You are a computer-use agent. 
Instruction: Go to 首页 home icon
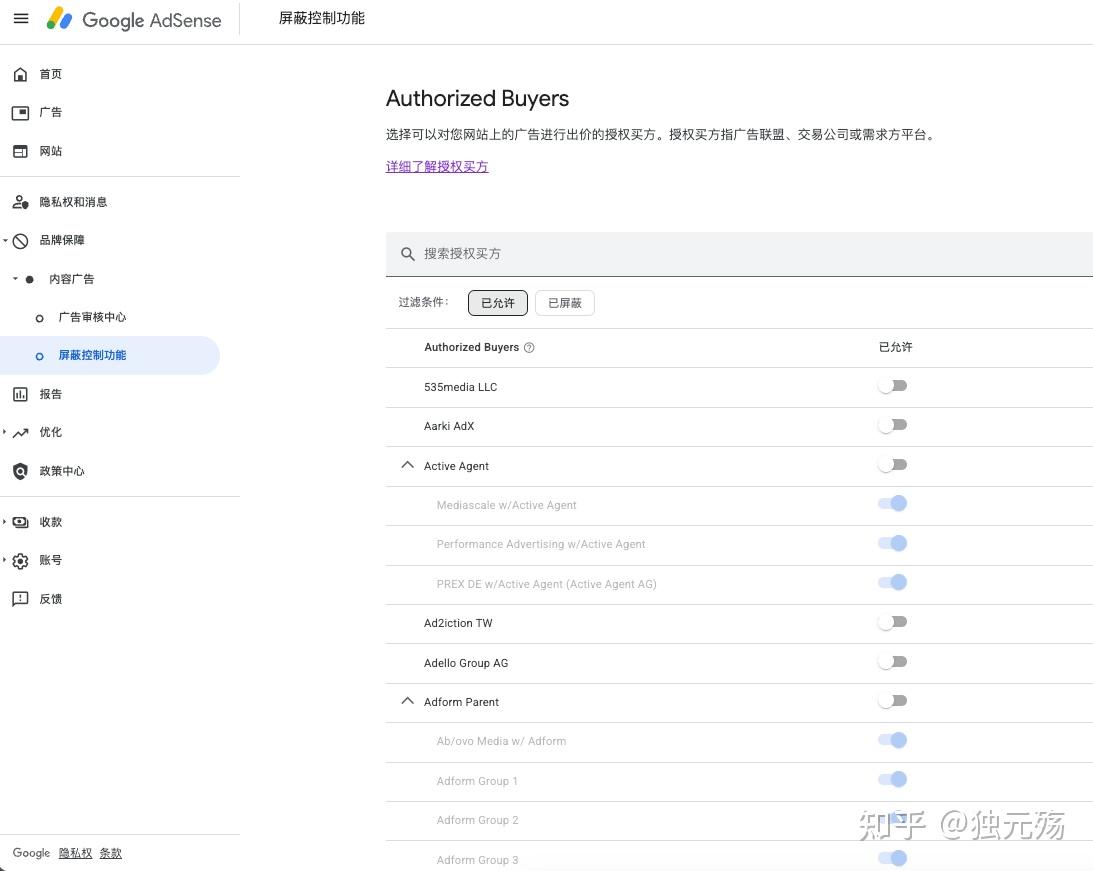point(20,75)
